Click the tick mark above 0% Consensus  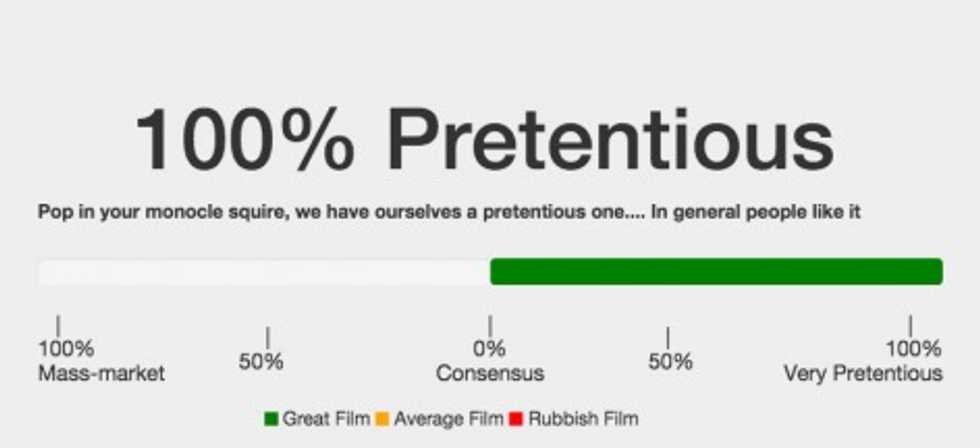(x=490, y=327)
